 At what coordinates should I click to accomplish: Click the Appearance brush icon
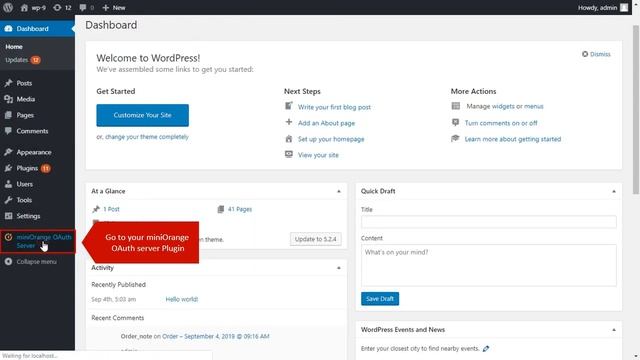[8, 152]
